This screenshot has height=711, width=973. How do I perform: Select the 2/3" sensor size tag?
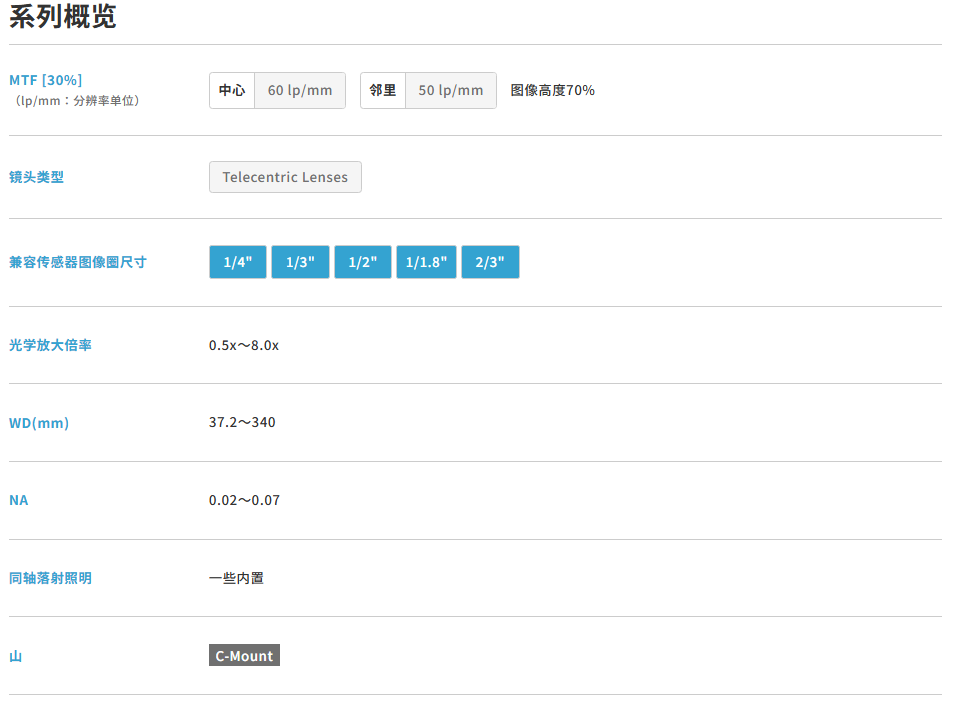point(490,262)
